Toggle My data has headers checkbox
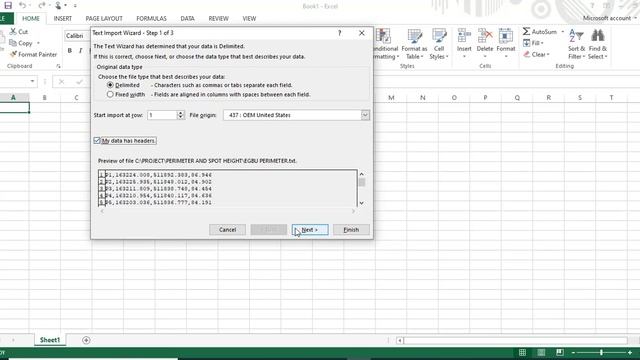 point(97,140)
